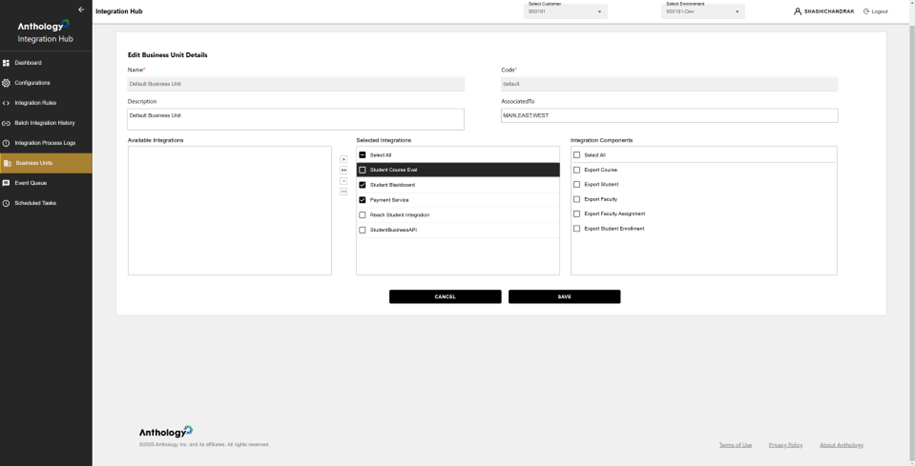Open Configurations via its gear icon
Viewport: 915px width, 466px height.
(x=6, y=83)
